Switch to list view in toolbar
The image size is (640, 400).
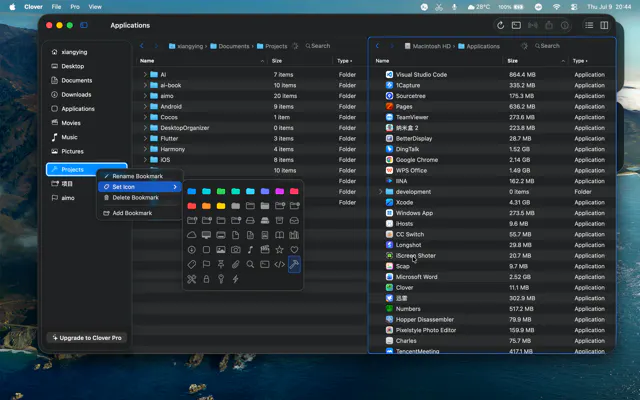point(589,25)
